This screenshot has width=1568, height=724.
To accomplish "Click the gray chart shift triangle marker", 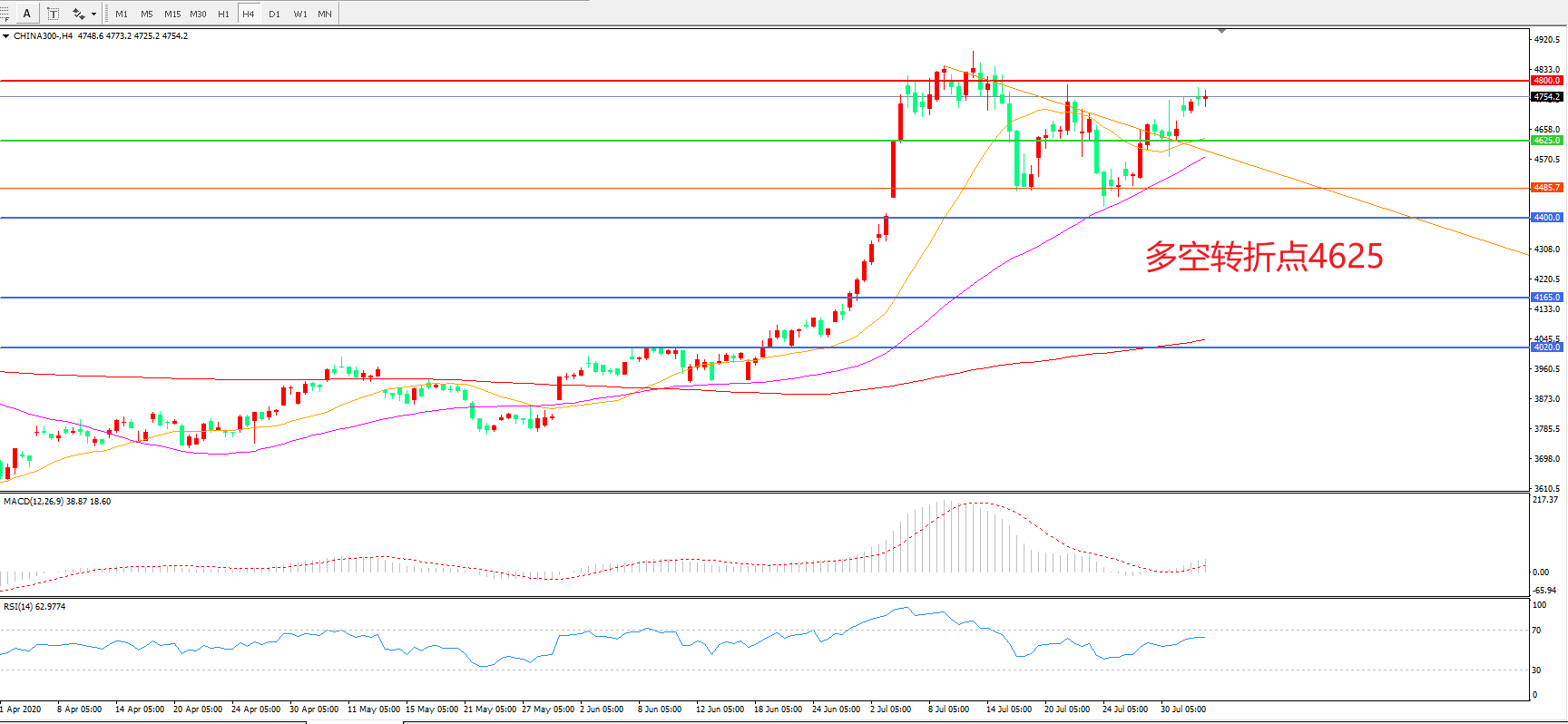I will point(1221,31).
